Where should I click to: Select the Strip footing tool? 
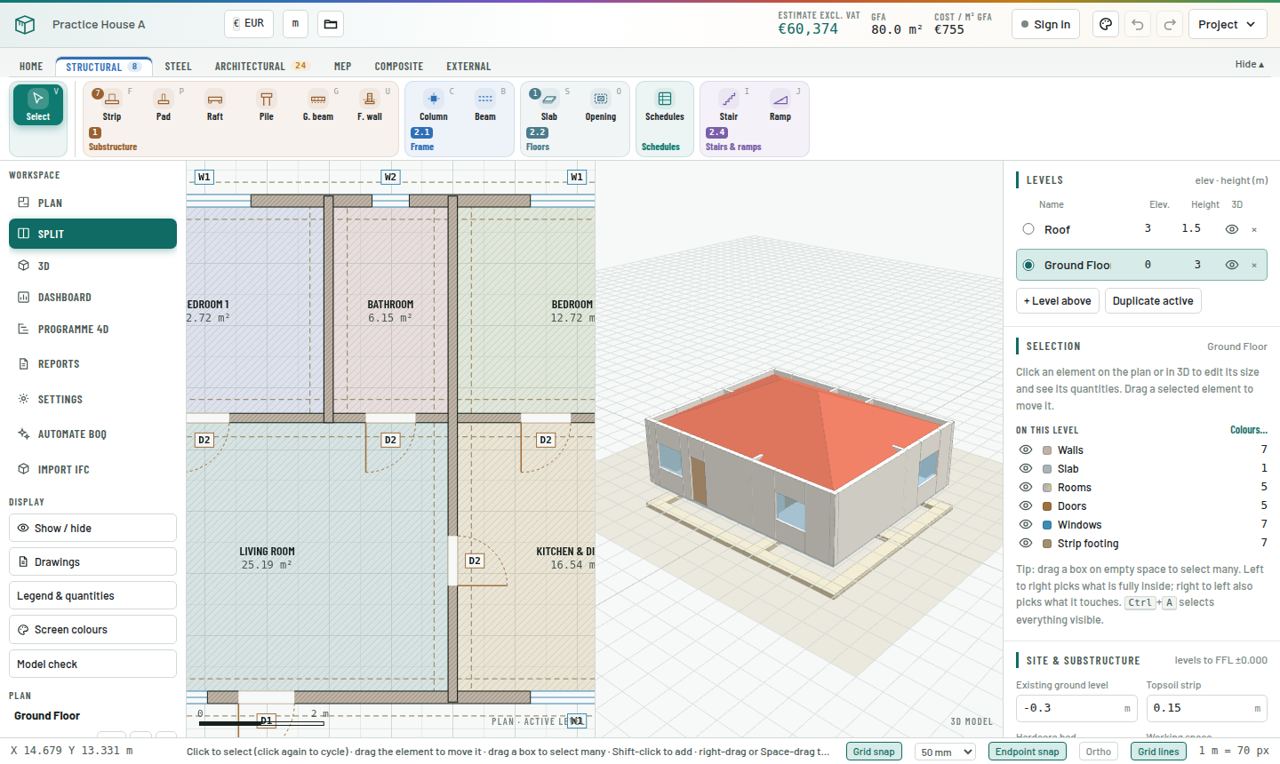click(x=112, y=105)
